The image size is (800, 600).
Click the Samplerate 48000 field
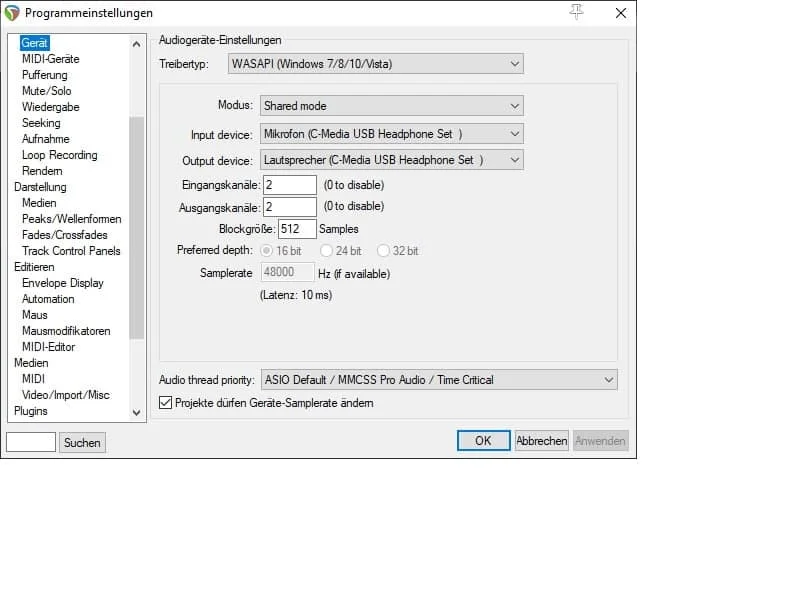tap(287, 272)
